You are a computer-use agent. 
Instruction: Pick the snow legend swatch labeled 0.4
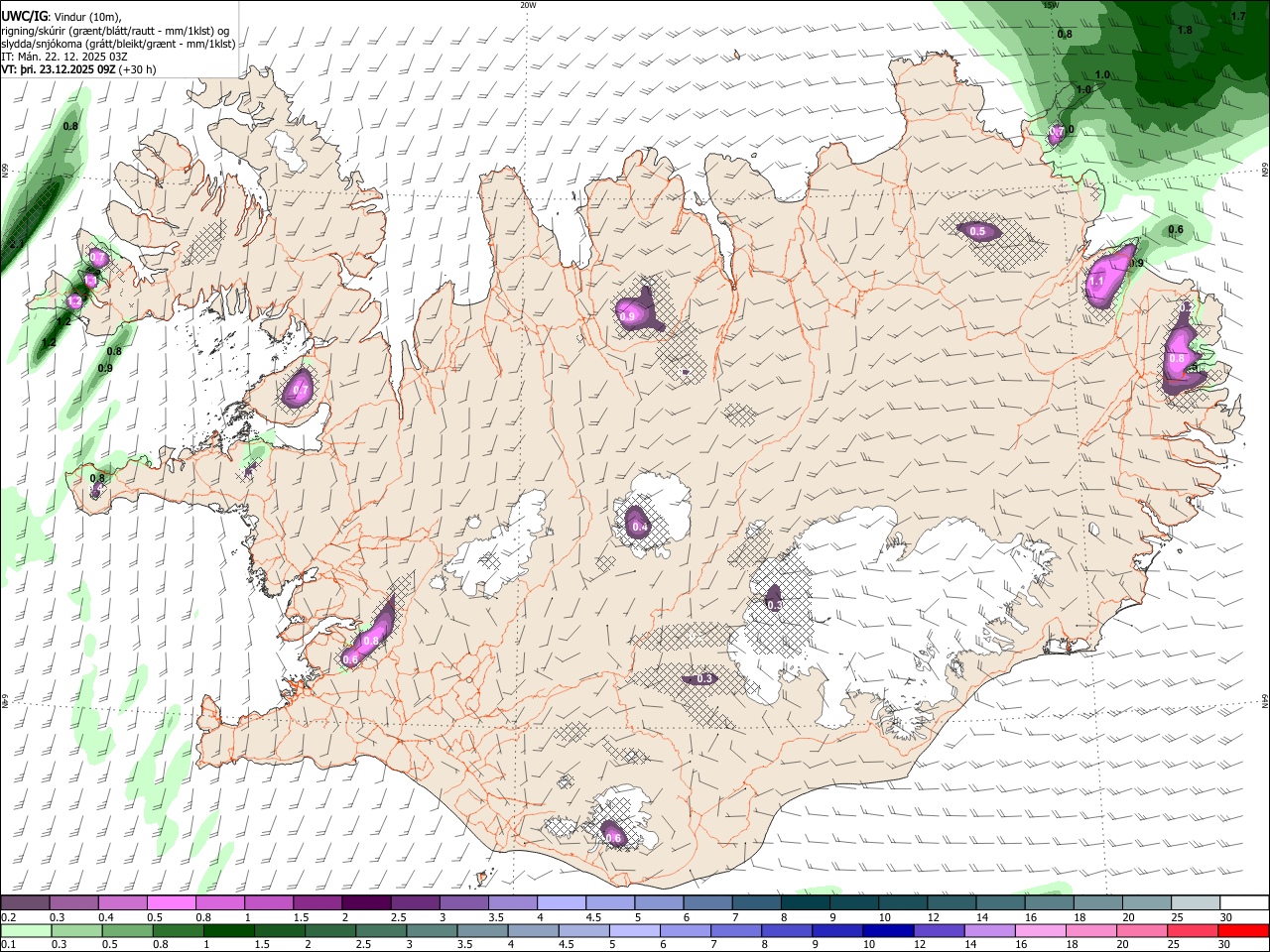coord(122,903)
